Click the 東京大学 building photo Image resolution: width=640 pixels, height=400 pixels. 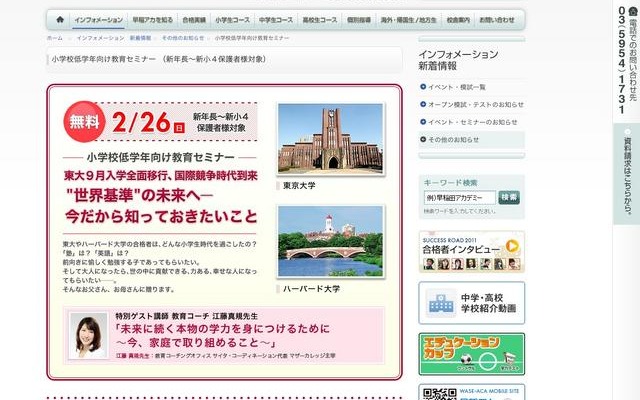(x=331, y=139)
